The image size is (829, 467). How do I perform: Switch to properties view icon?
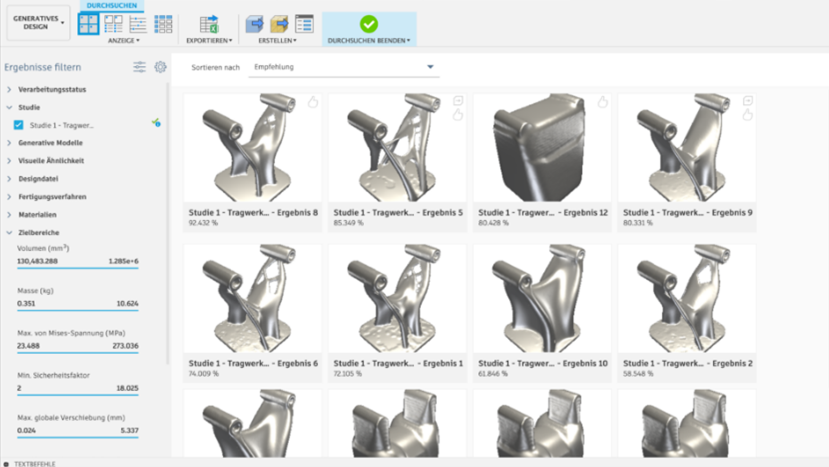coord(113,24)
